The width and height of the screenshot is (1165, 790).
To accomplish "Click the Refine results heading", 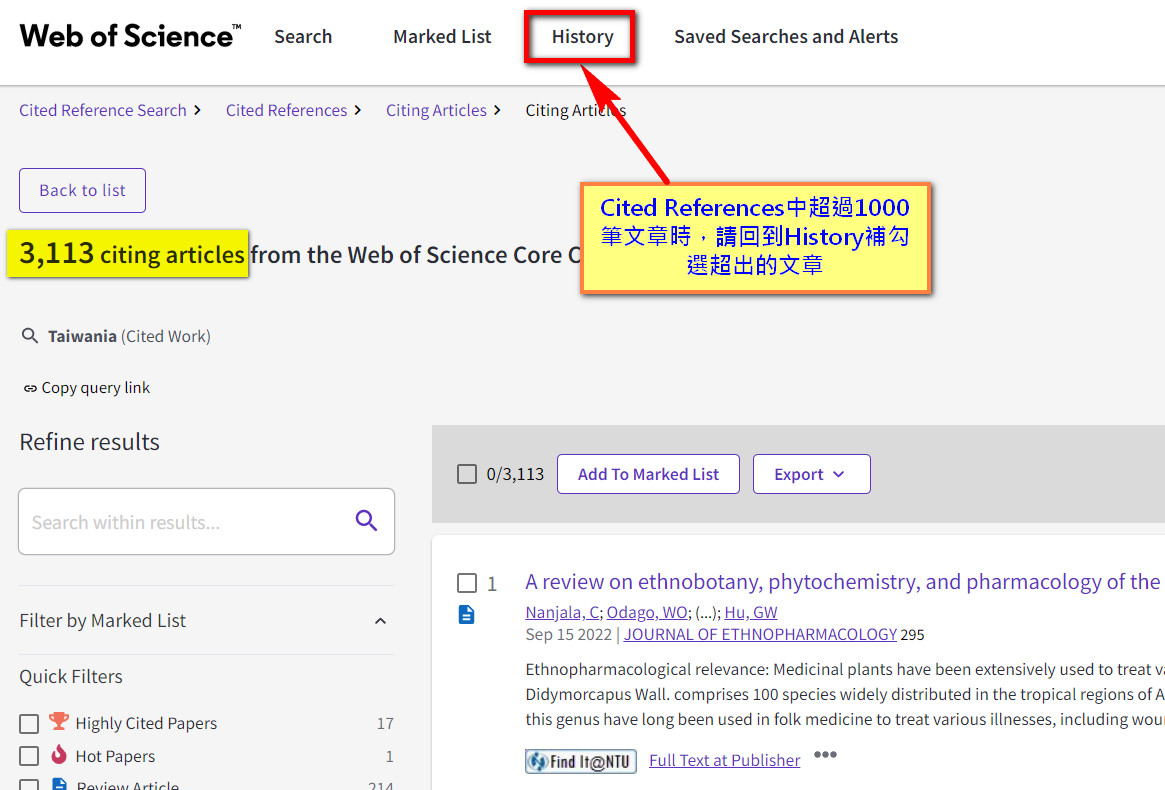I will tap(89, 441).
